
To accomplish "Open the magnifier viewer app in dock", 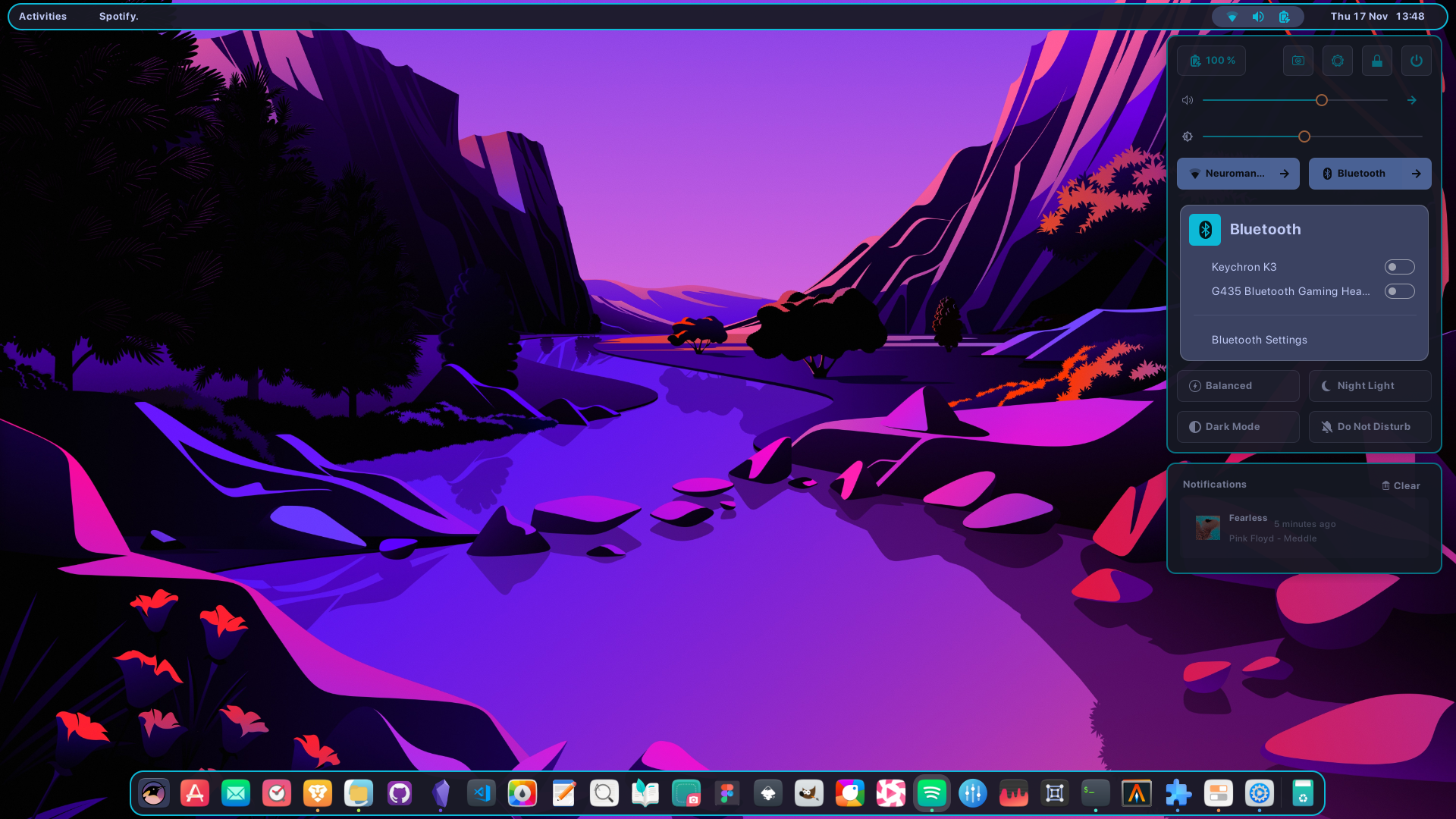I will [x=604, y=793].
